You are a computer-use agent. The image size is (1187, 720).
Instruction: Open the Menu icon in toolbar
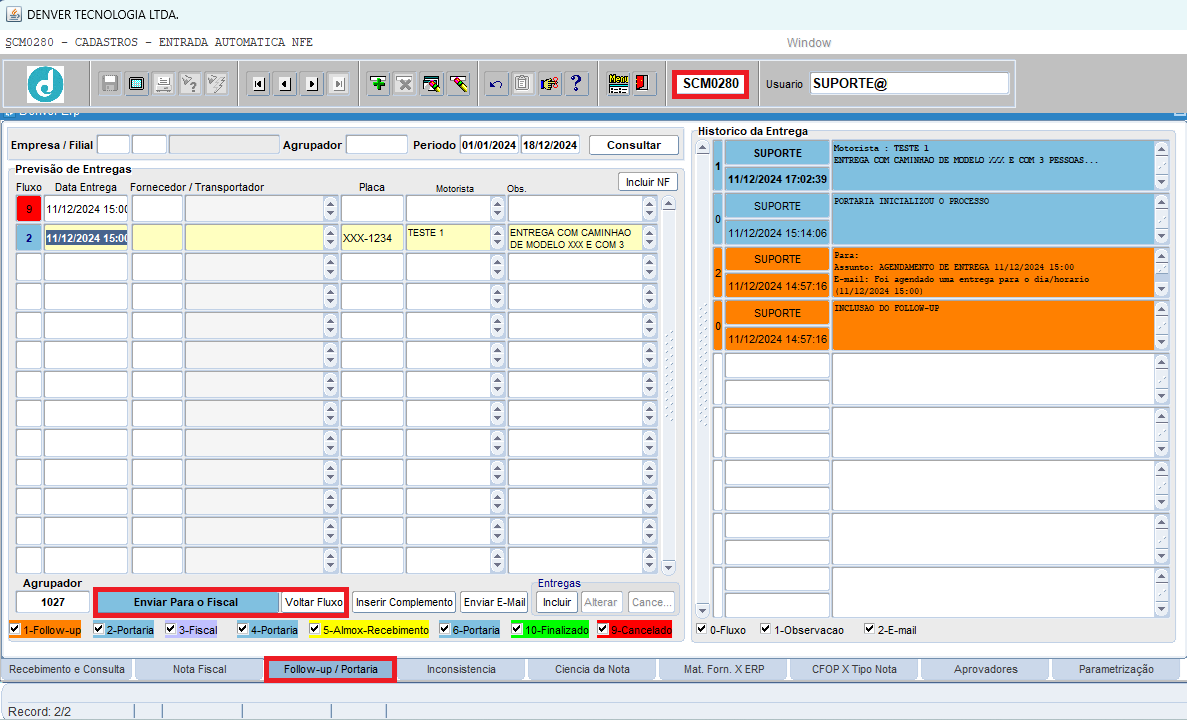[x=618, y=83]
